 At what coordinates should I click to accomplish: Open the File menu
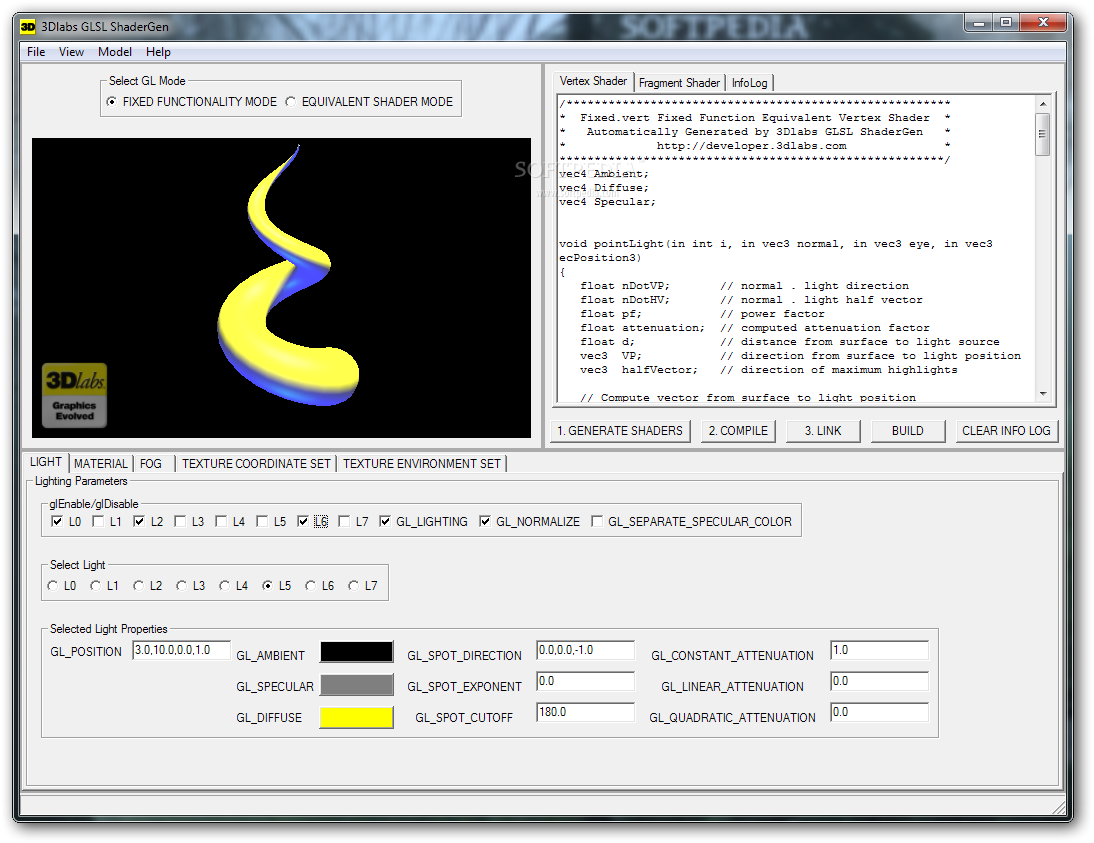[36, 52]
